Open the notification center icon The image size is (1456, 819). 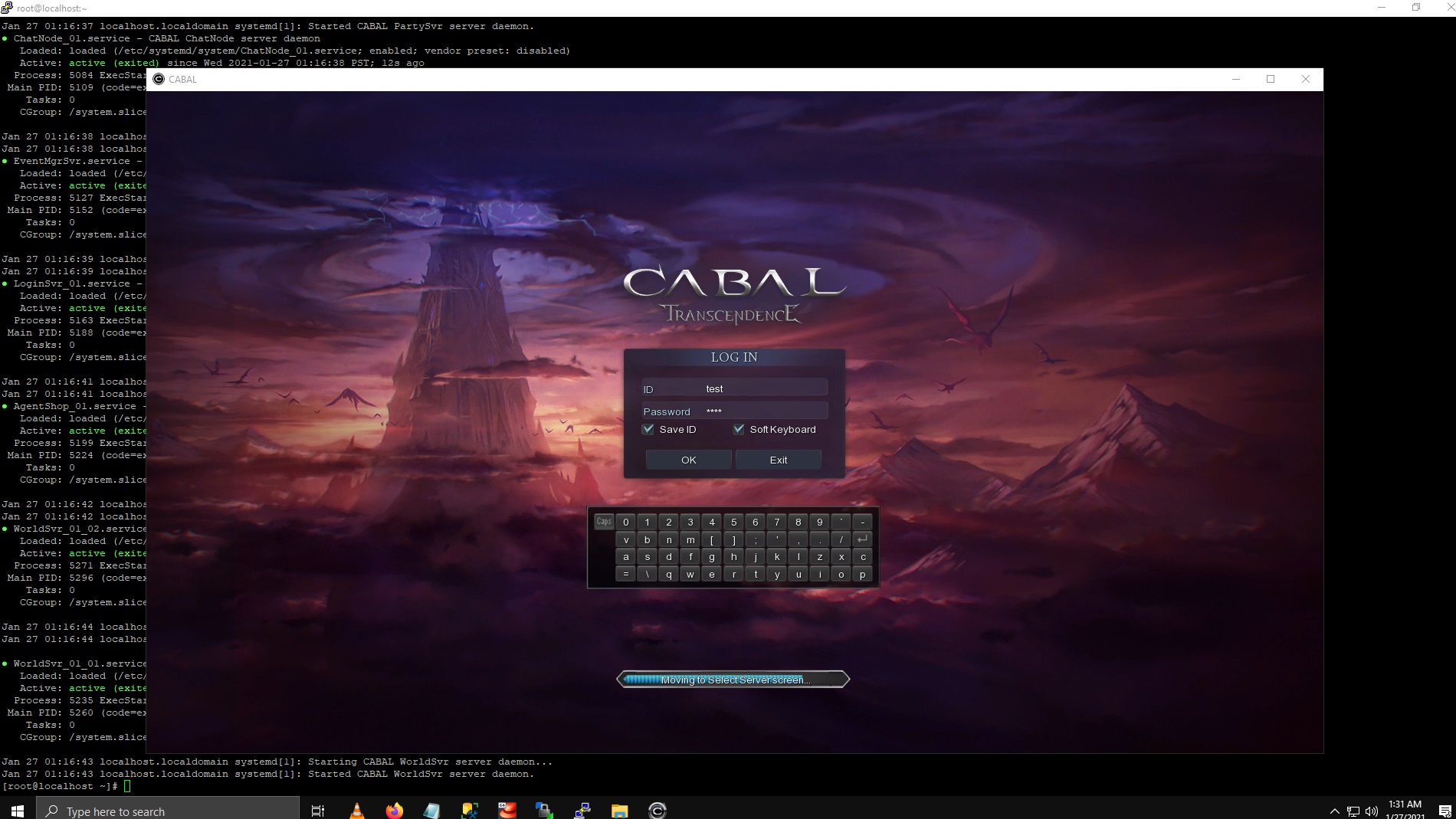[1445, 811]
